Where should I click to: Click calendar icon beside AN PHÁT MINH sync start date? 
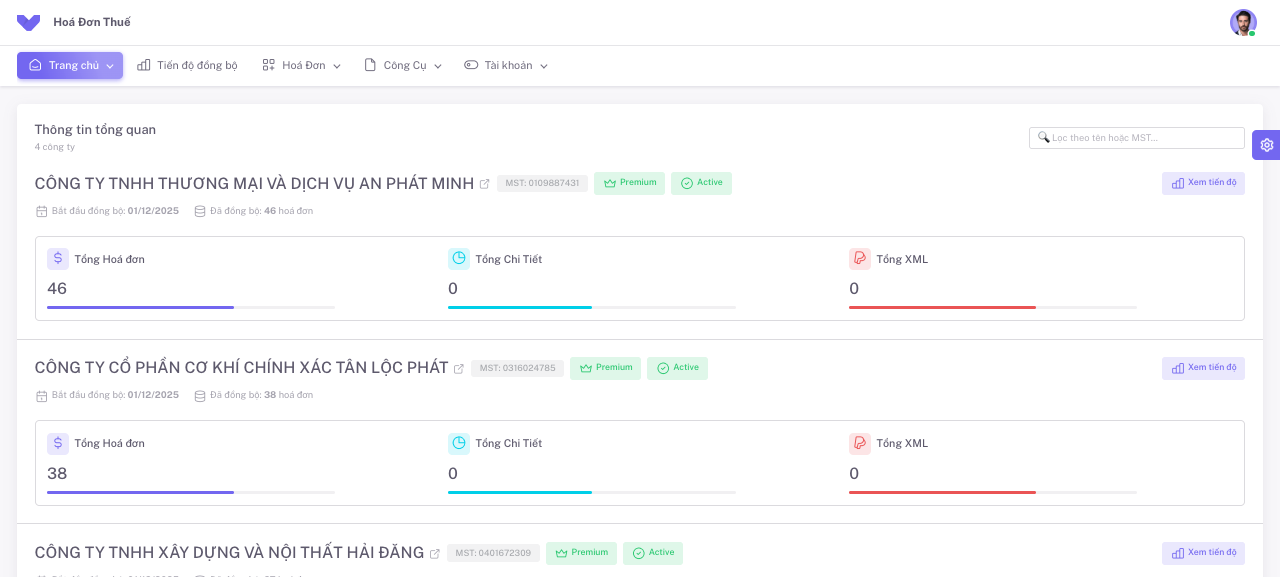41,211
